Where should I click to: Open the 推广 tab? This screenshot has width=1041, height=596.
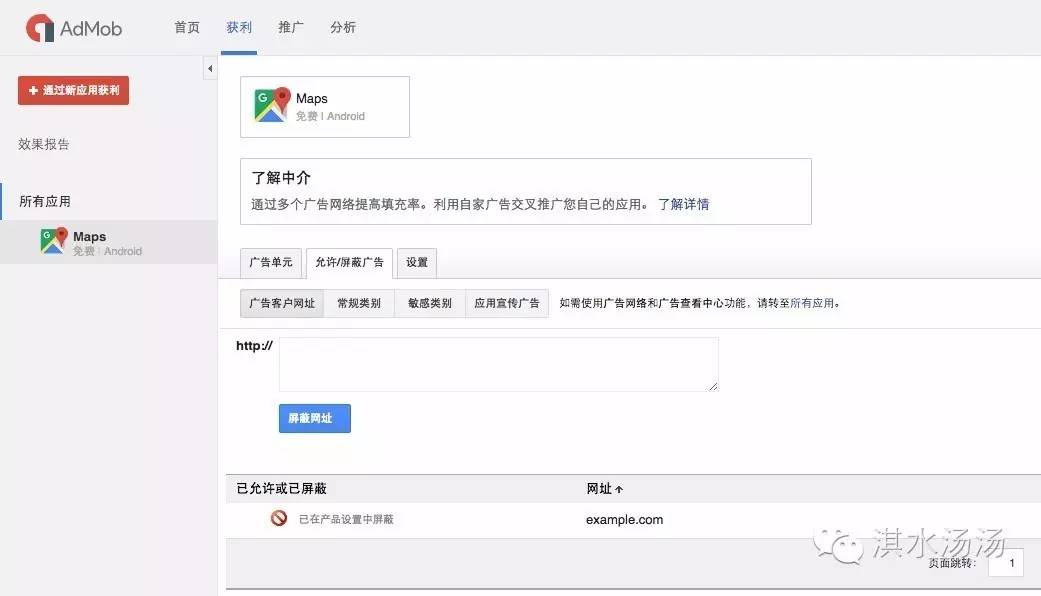pos(291,27)
